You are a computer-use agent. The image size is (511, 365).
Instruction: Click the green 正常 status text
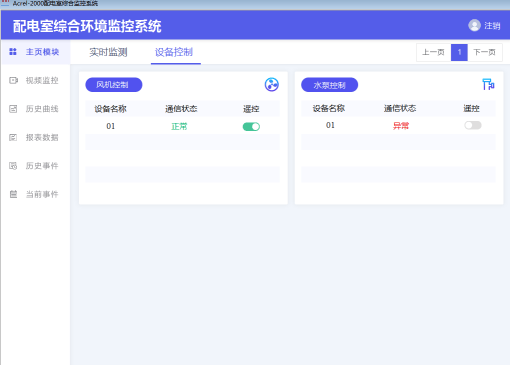[x=179, y=127]
